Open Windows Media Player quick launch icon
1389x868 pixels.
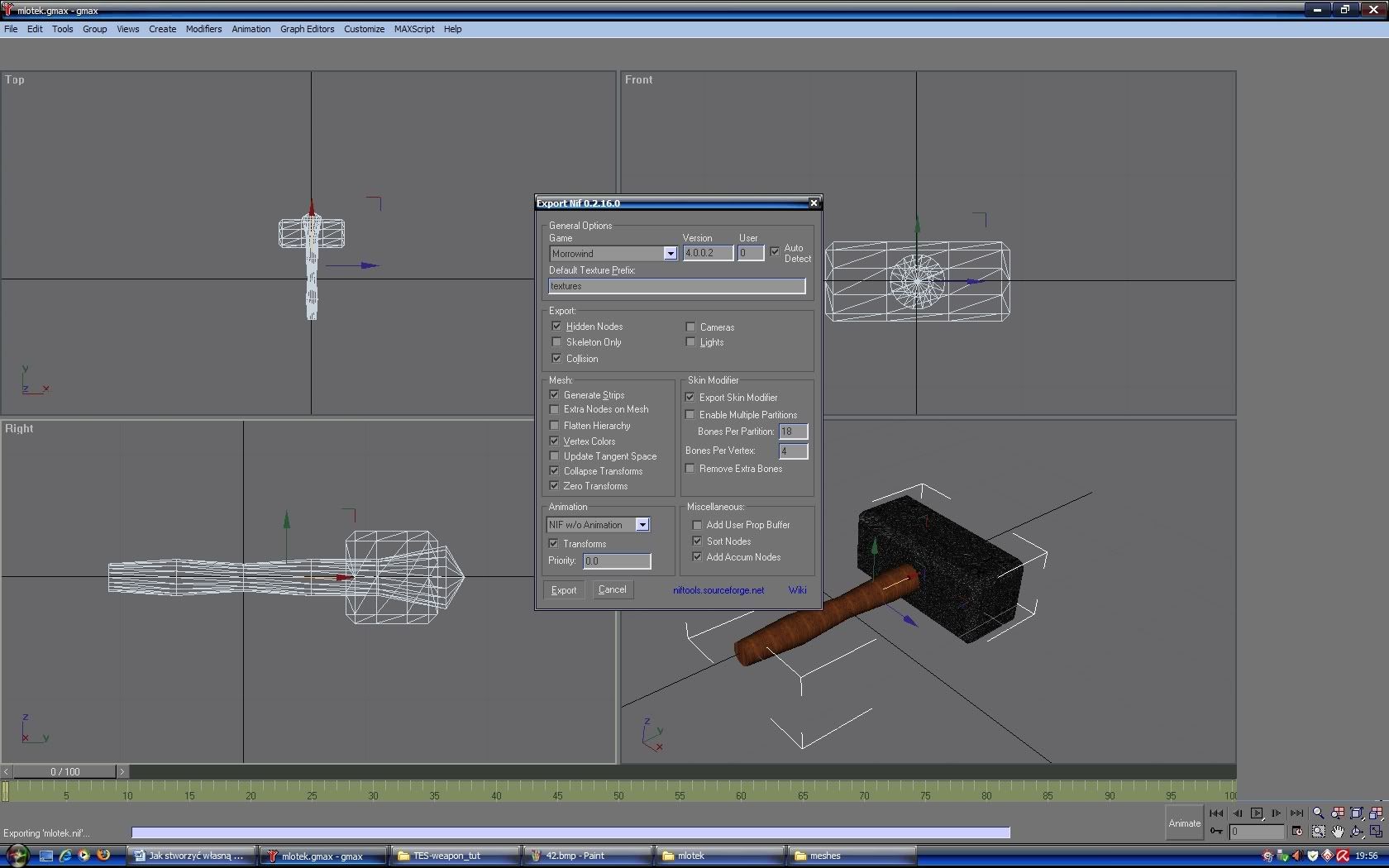84,856
